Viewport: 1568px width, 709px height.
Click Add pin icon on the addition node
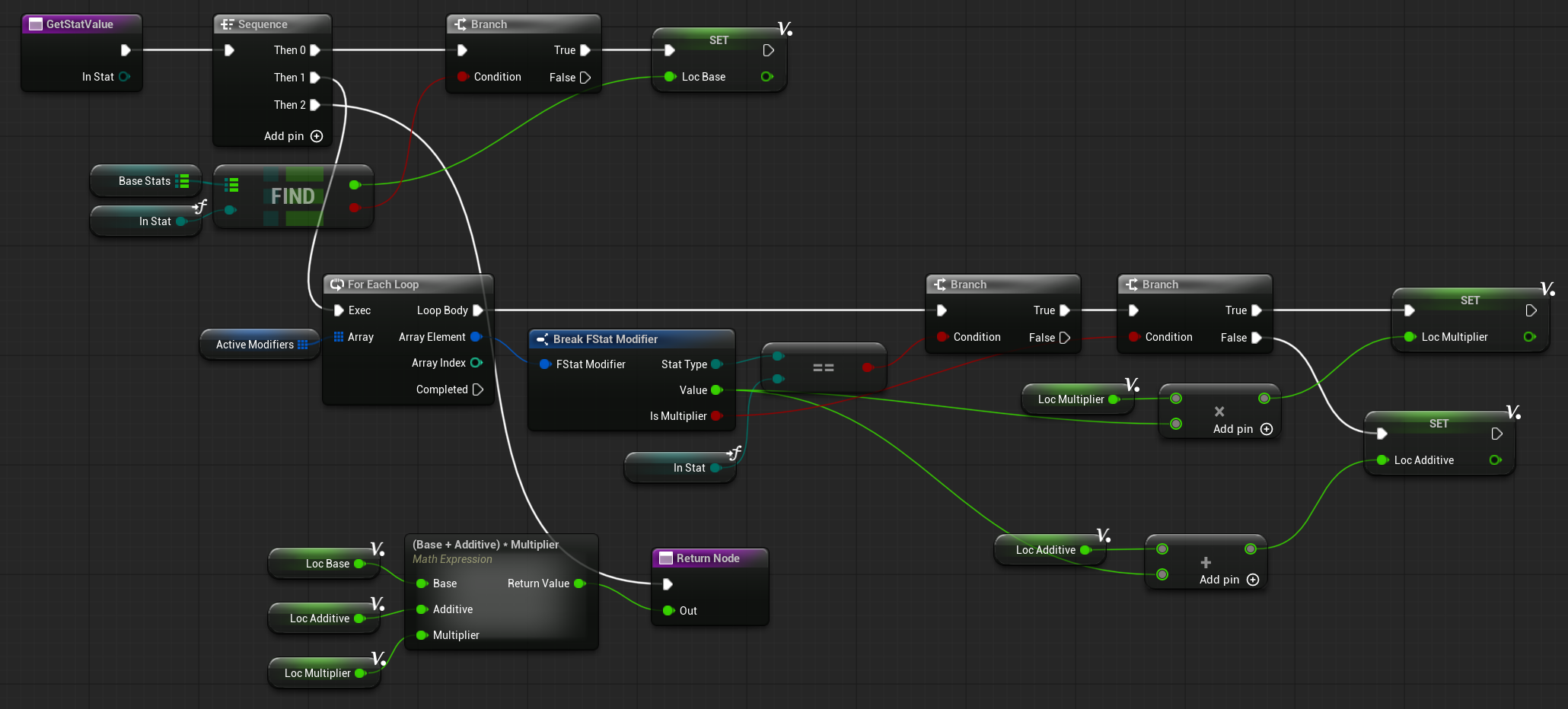(1253, 580)
